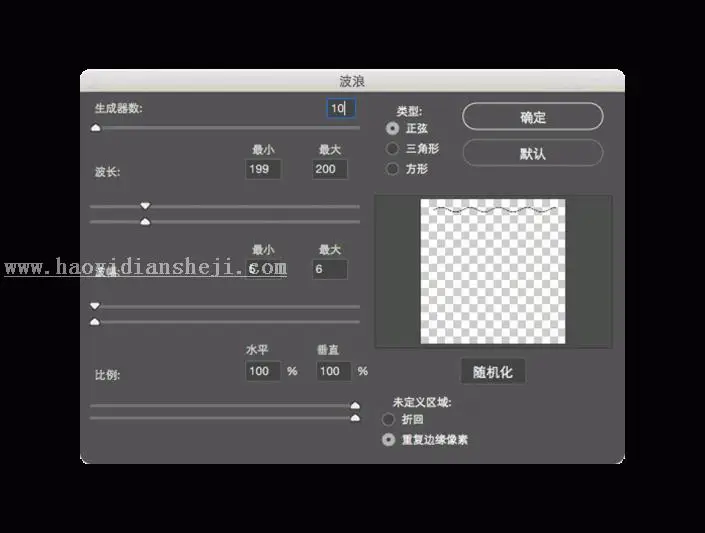Click the 波长 minimum slider handle

[x=145, y=206]
